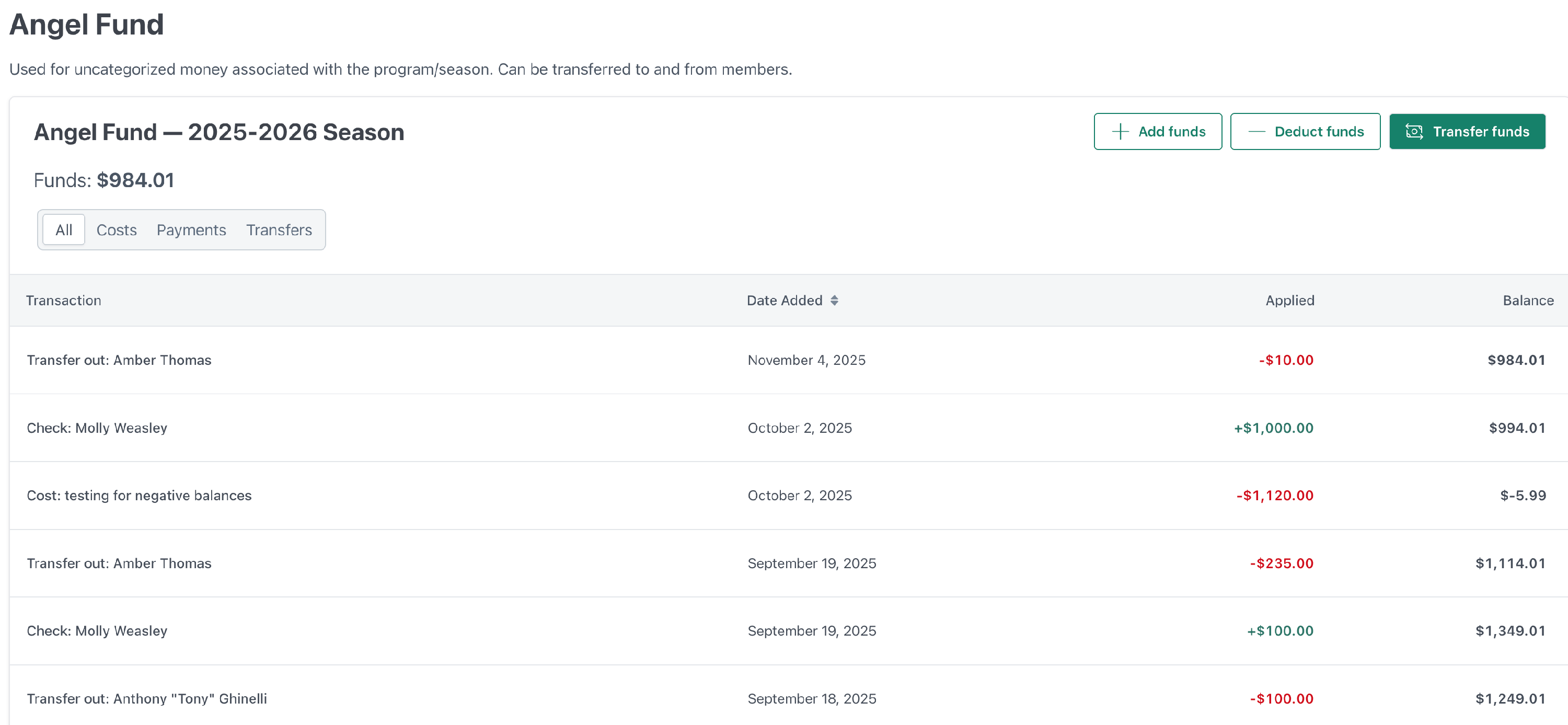Sort by Date Added column header

(x=784, y=300)
